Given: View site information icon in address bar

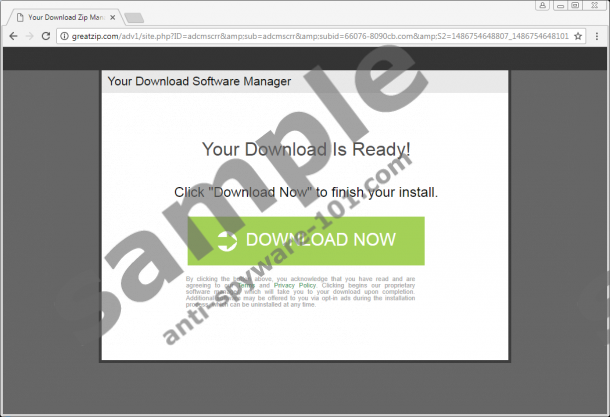Looking at the screenshot, I should 65,36.
